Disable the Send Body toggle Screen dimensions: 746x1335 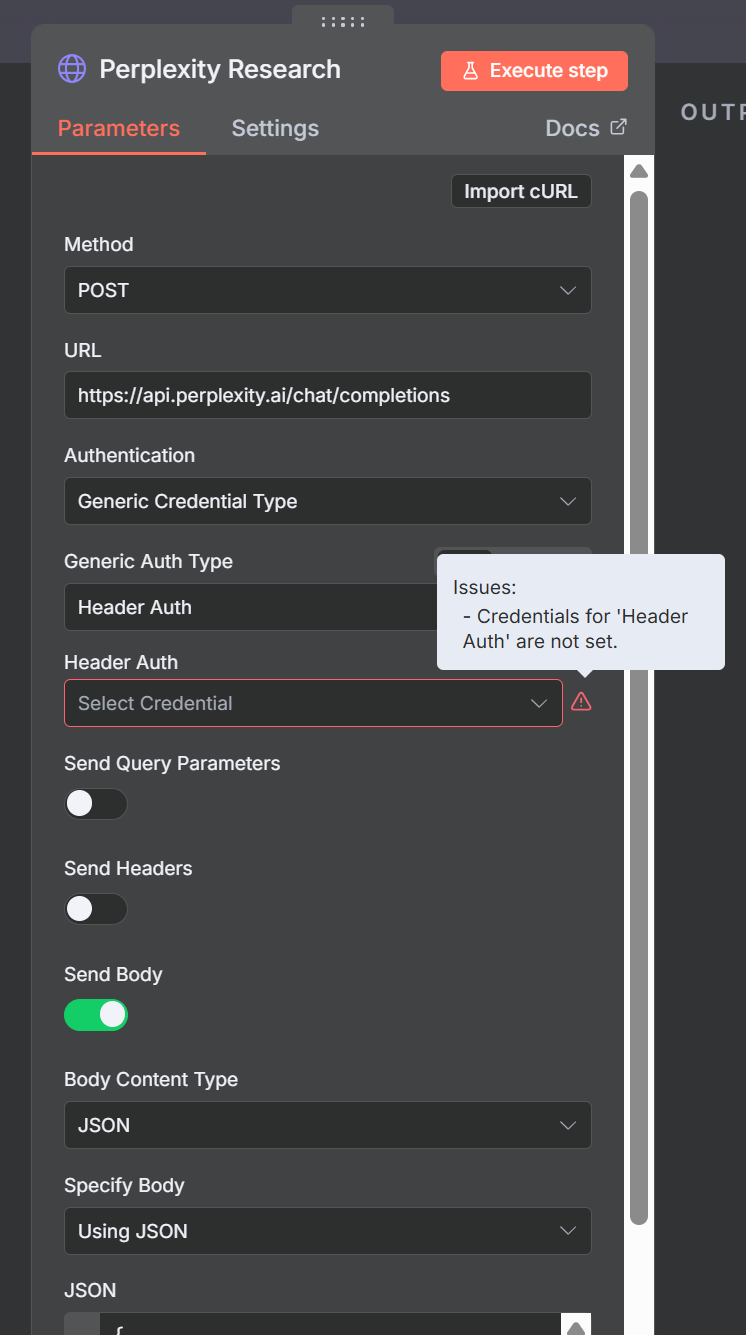point(96,1015)
